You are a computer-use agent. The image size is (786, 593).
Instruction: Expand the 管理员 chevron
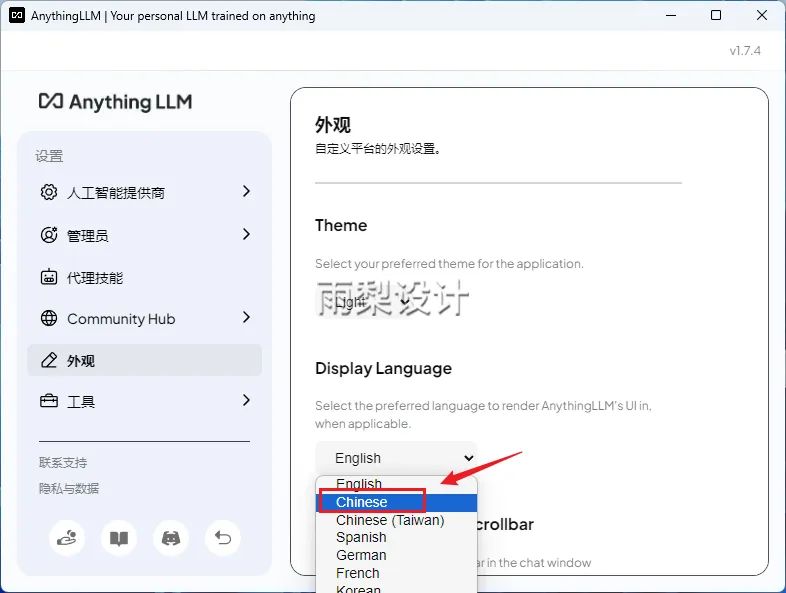246,234
